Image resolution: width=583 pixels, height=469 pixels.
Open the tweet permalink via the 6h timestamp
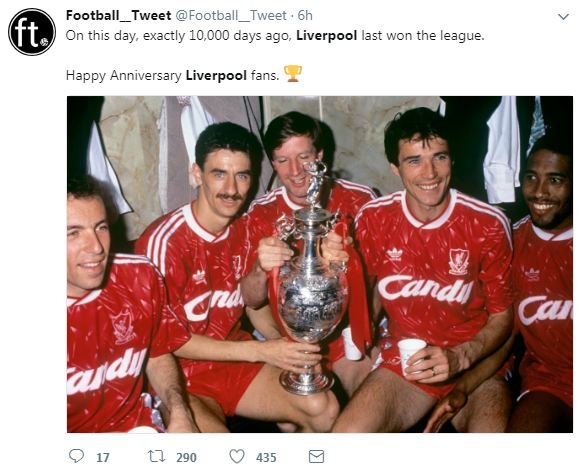[305, 16]
